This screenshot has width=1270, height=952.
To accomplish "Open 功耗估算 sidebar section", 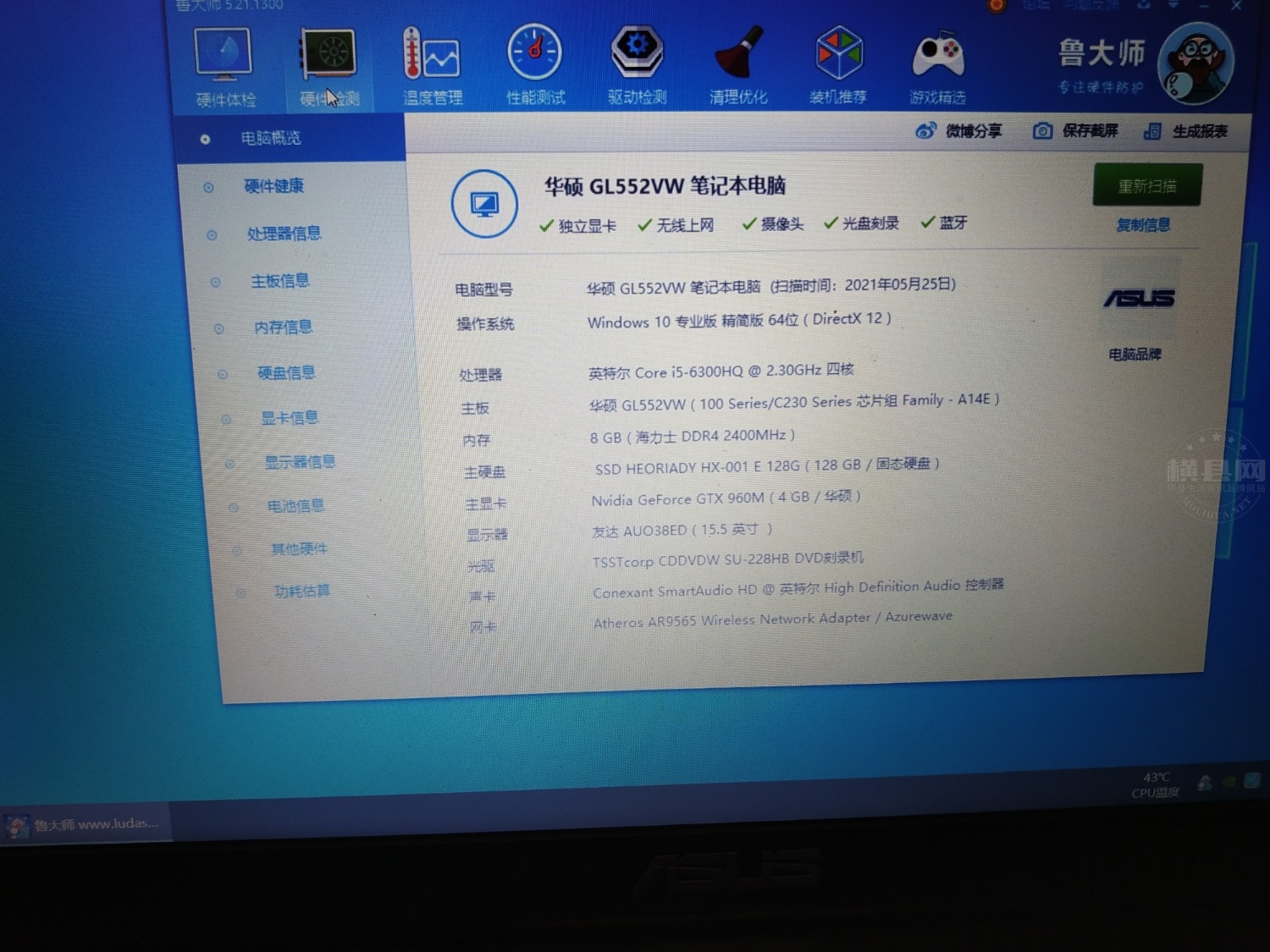I will (x=302, y=591).
